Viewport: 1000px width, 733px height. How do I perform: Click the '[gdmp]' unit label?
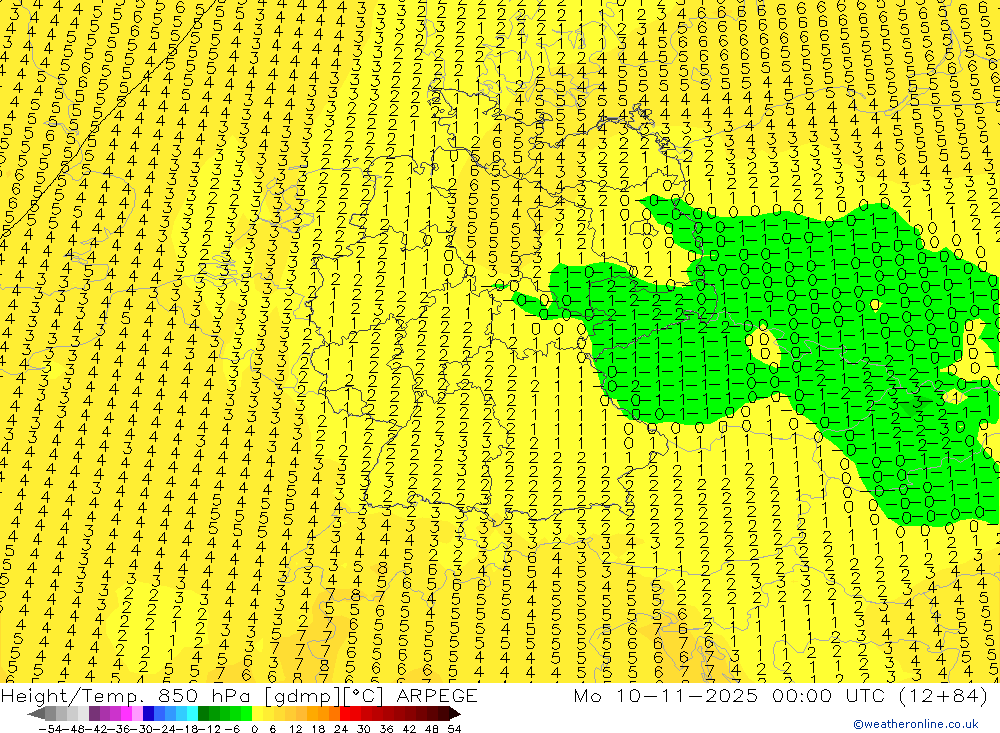[x=302, y=697]
